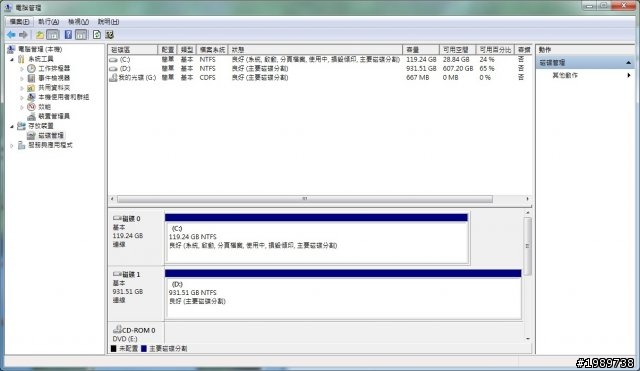Image resolution: width=640 pixels, height=371 pixels.
Task: Sort by the 狀態 column header
Action: coord(315,50)
